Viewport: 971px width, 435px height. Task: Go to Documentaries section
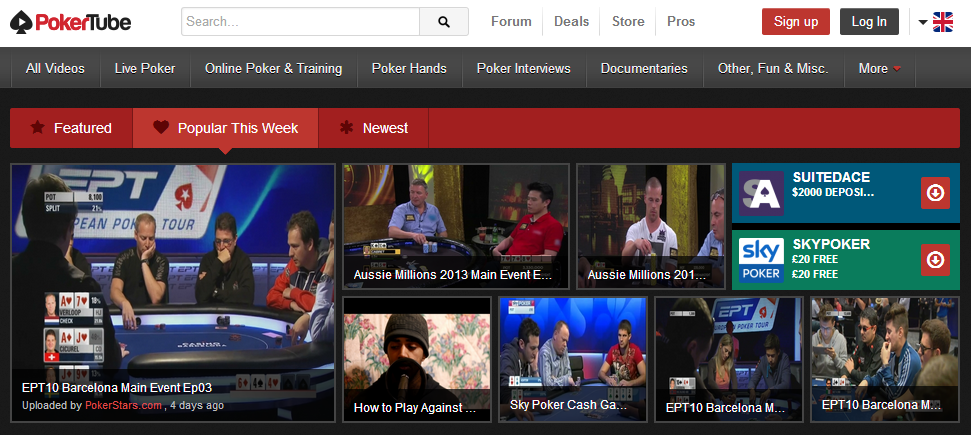click(644, 69)
